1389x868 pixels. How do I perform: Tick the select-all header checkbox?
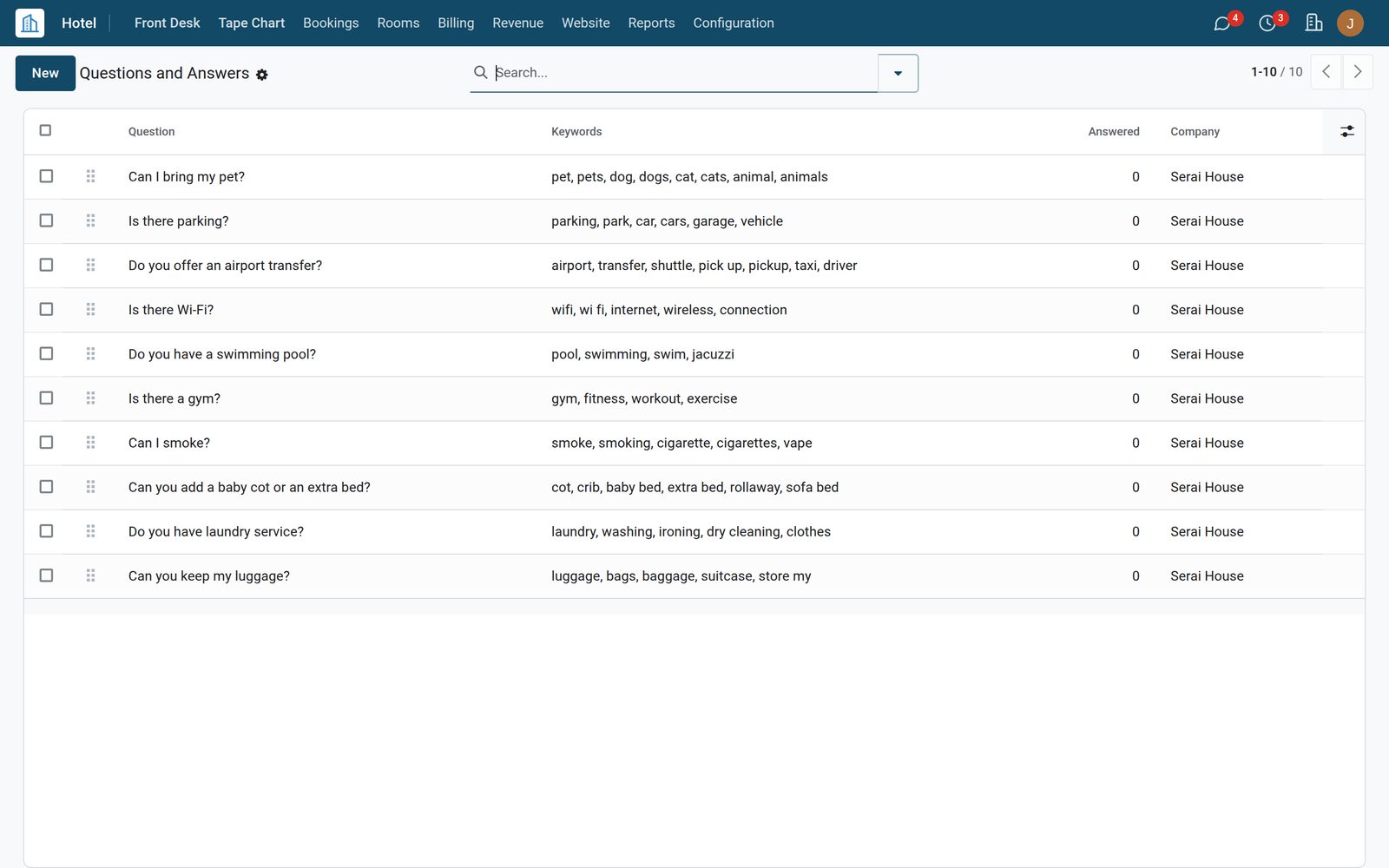45,130
